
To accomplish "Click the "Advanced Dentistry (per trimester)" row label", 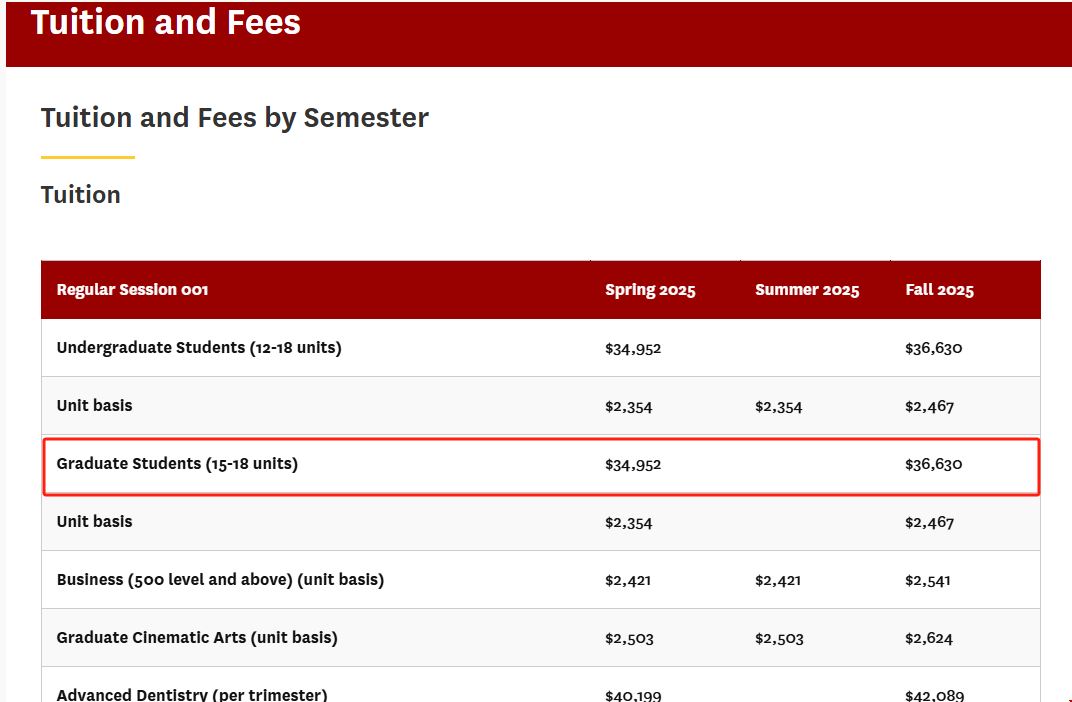I will pyautogui.click(x=192, y=694).
